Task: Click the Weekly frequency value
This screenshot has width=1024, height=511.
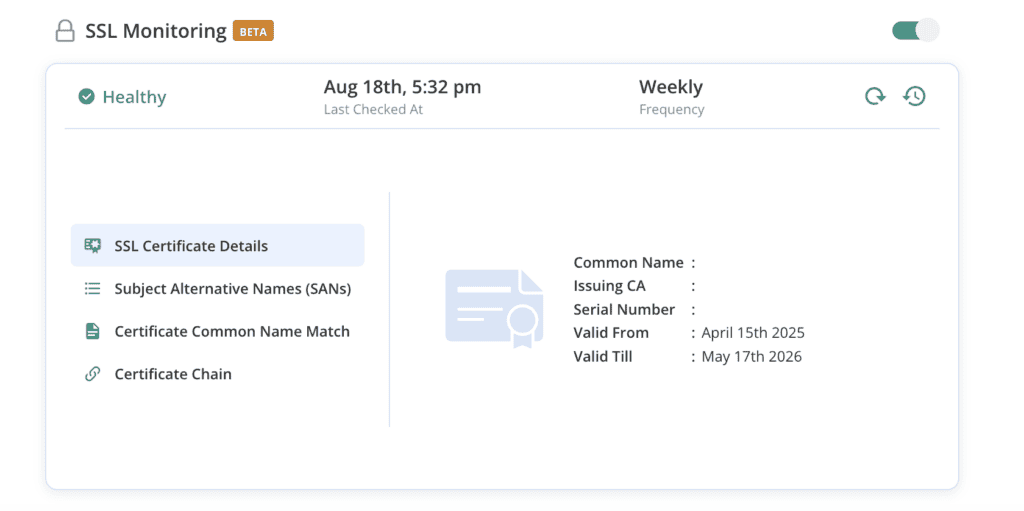Action: point(671,87)
